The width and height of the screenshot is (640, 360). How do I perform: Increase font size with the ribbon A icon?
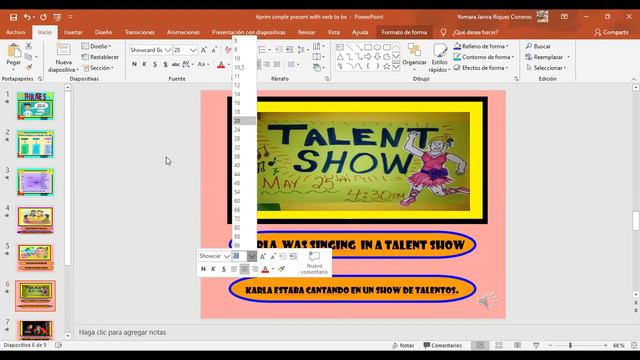click(x=204, y=50)
